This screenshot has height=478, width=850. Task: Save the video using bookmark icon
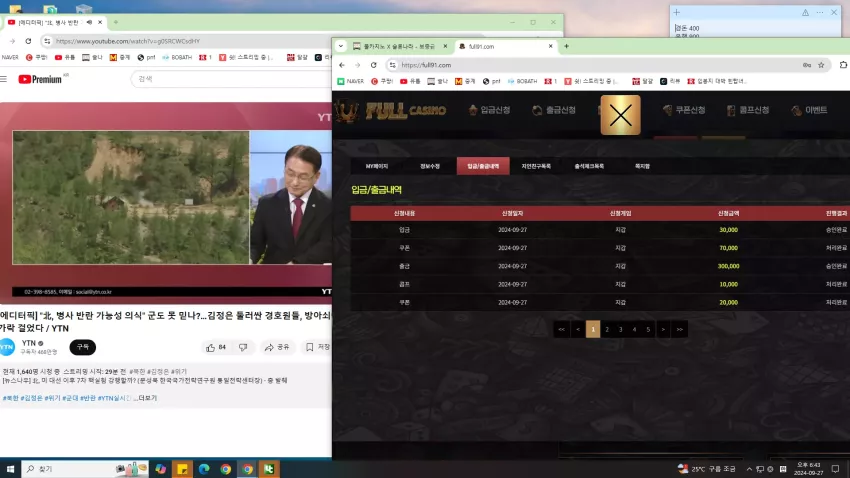pos(310,347)
